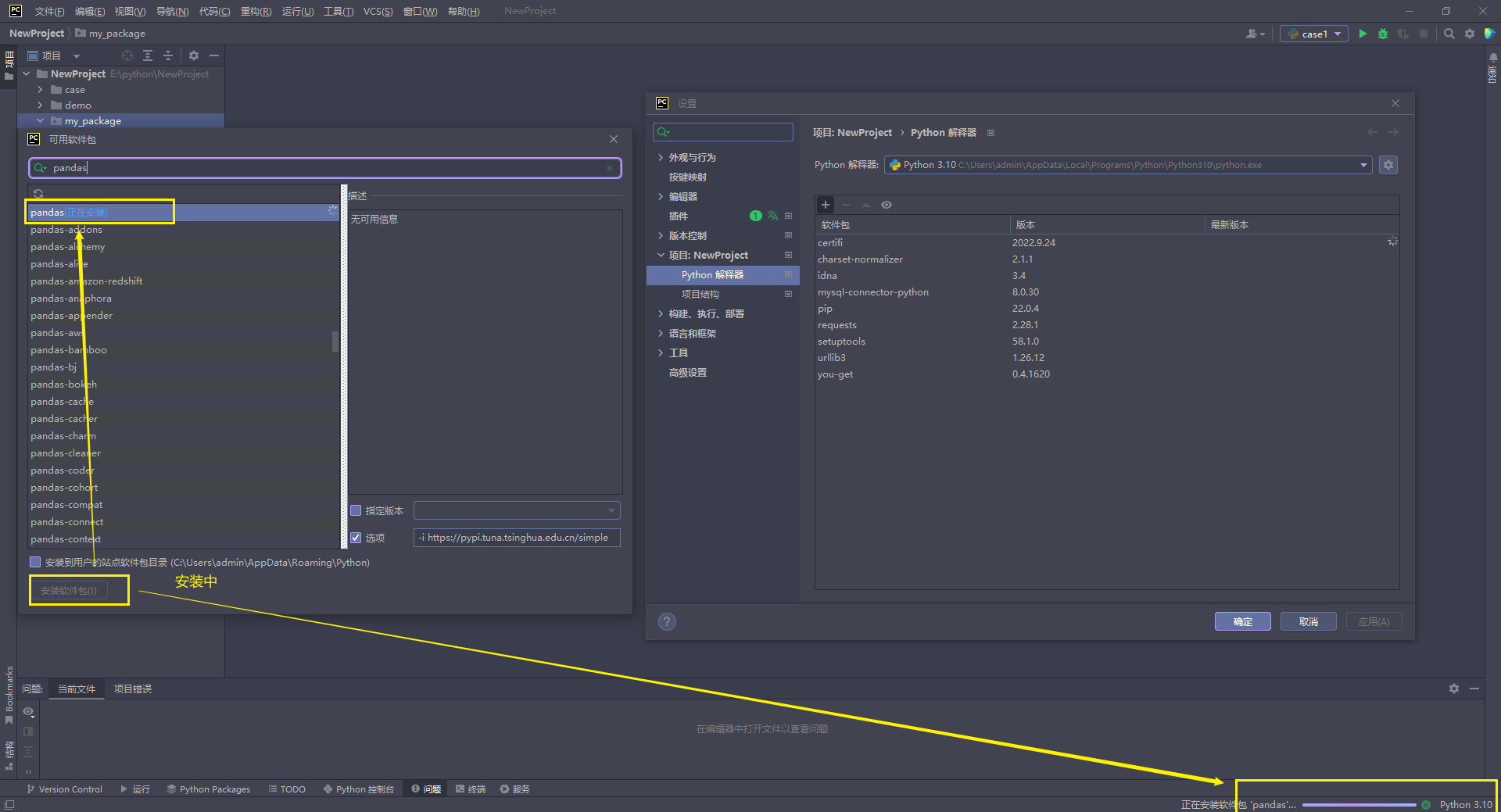The image size is (1501, 812).
Task: Open the Help menu
Action: pyautogui.click(x=464, y=11)
